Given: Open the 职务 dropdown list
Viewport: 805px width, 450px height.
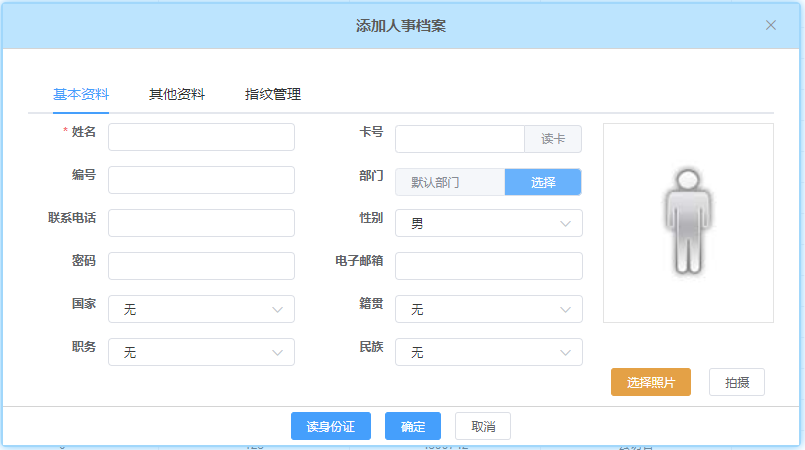Looking at the screenshot, I should click(x=201, y=352).
